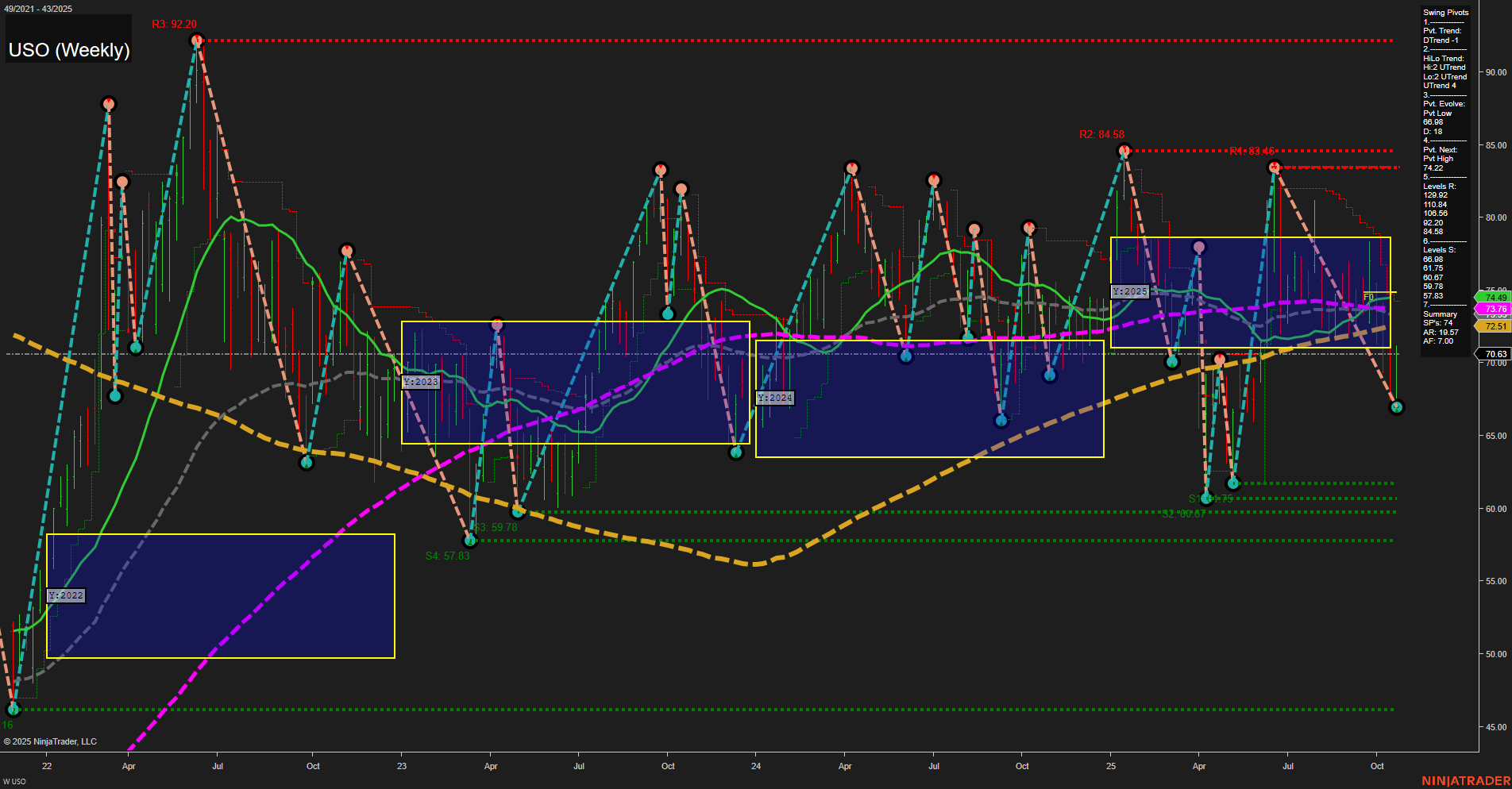Viewport: 1512px width, 789px height.
Task: Click the USO (Weekly) chart title
Action: pos(69,49)
